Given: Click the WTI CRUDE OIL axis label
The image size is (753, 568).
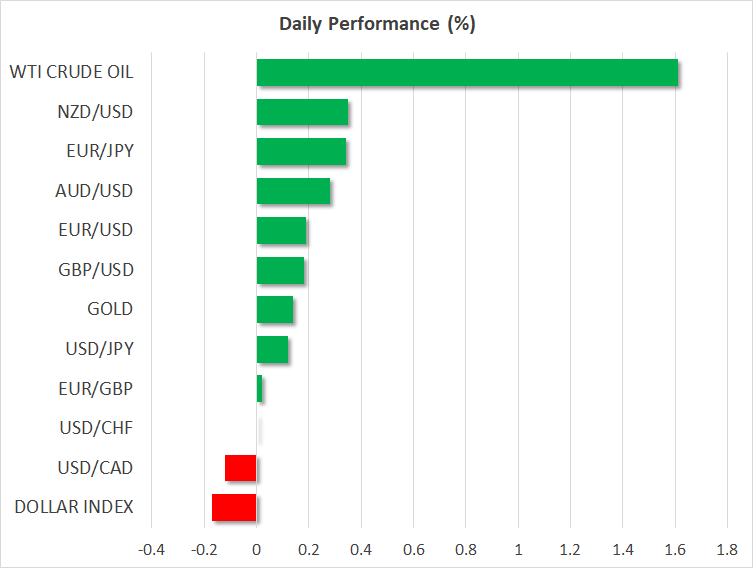Looking at the screenshot, I should pos(71,72).
